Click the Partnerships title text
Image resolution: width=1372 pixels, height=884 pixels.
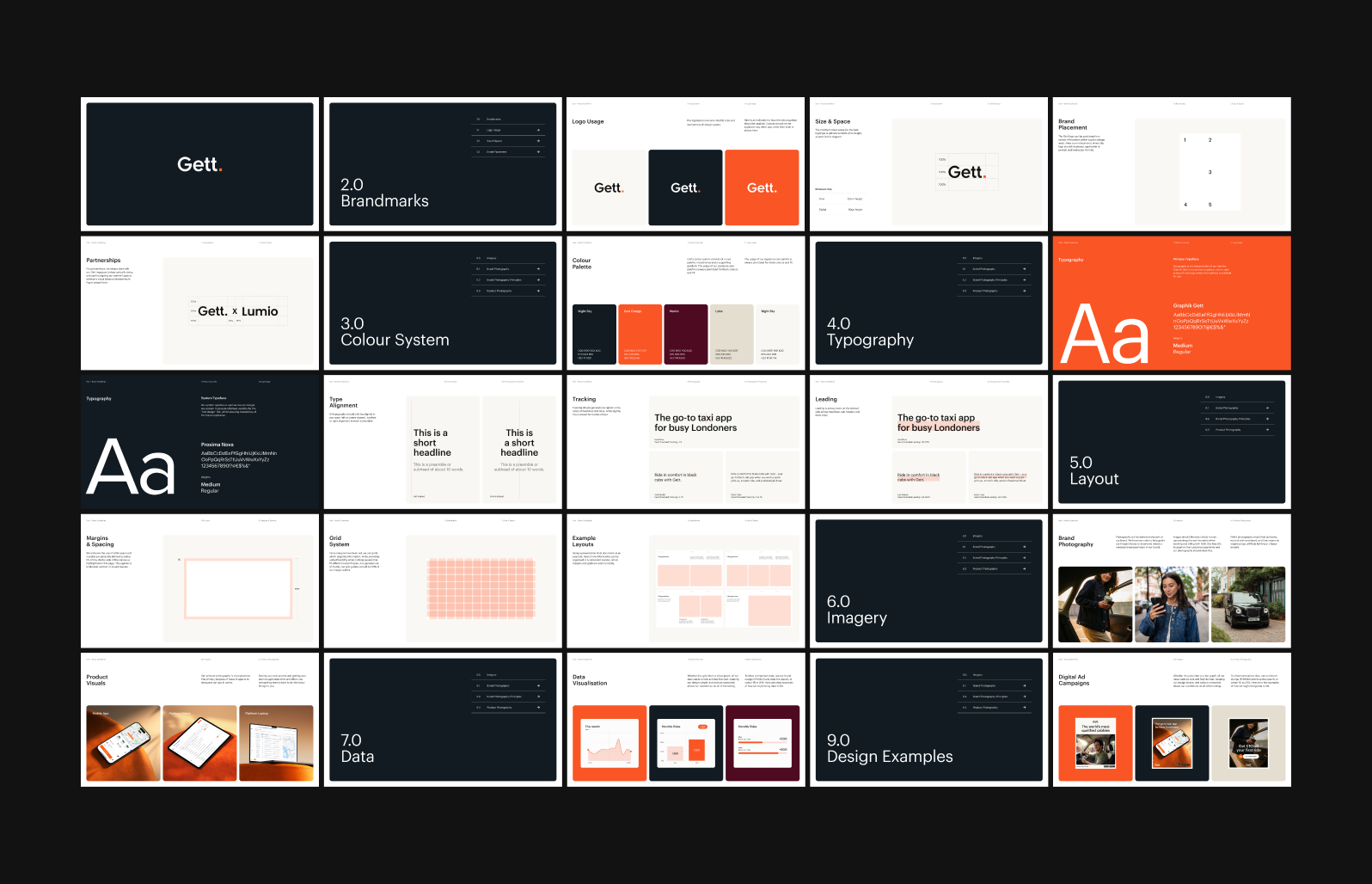(103, 261)
